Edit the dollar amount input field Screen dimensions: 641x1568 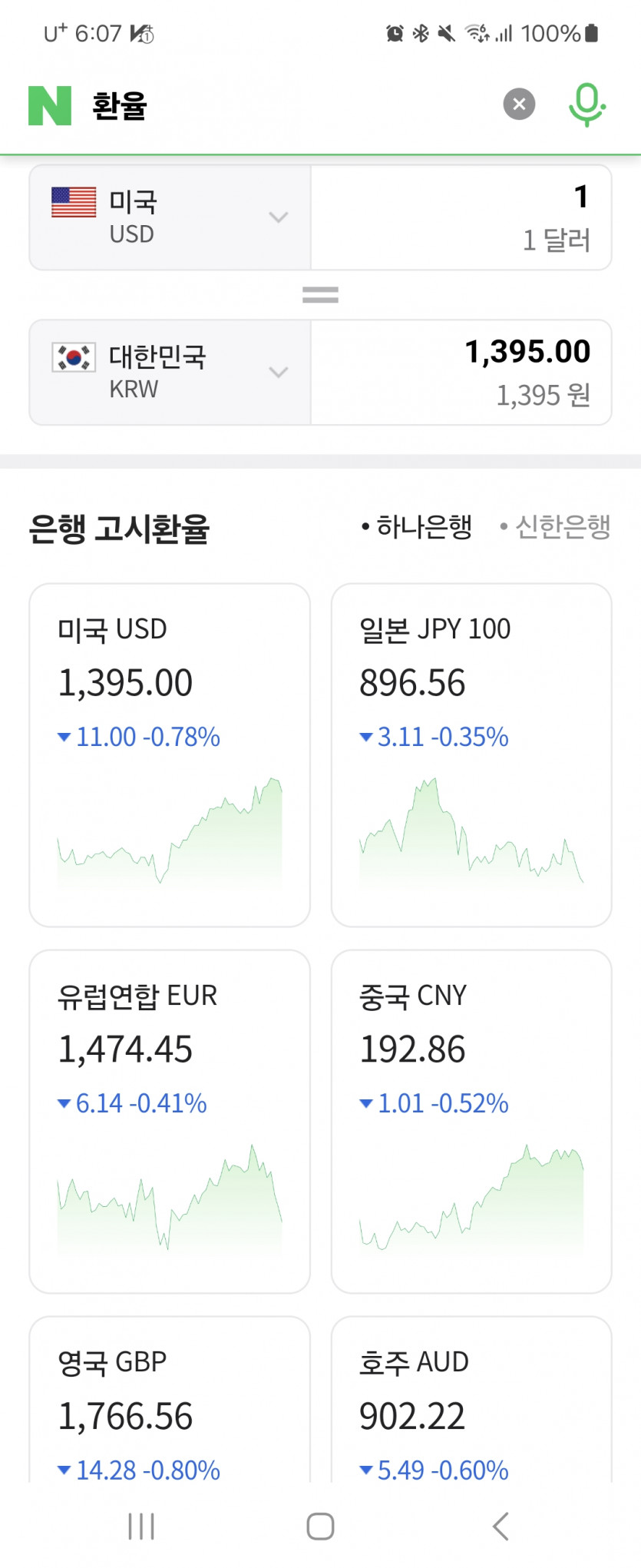point(461,217)
